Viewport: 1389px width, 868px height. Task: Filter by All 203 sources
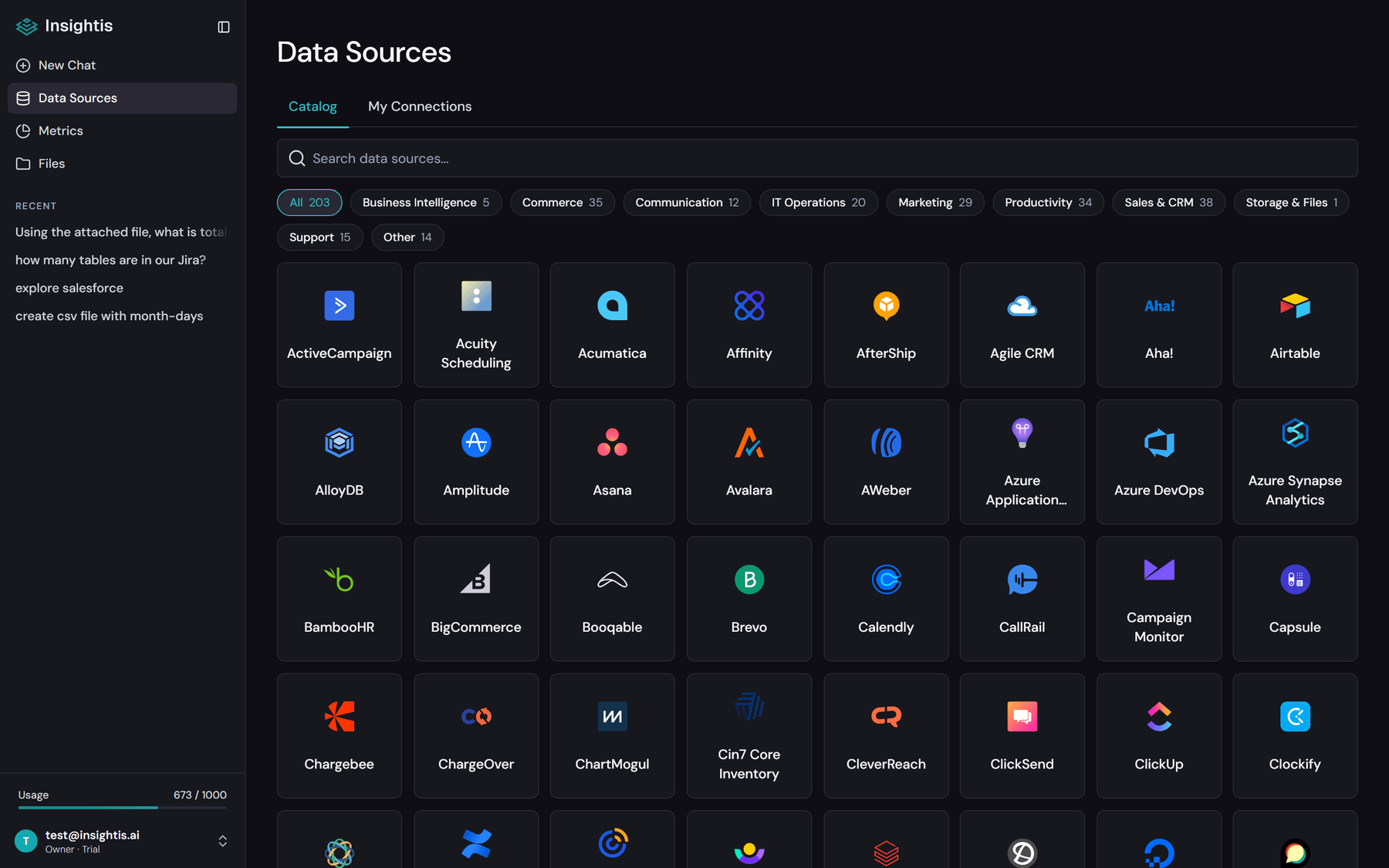point(309,202)
